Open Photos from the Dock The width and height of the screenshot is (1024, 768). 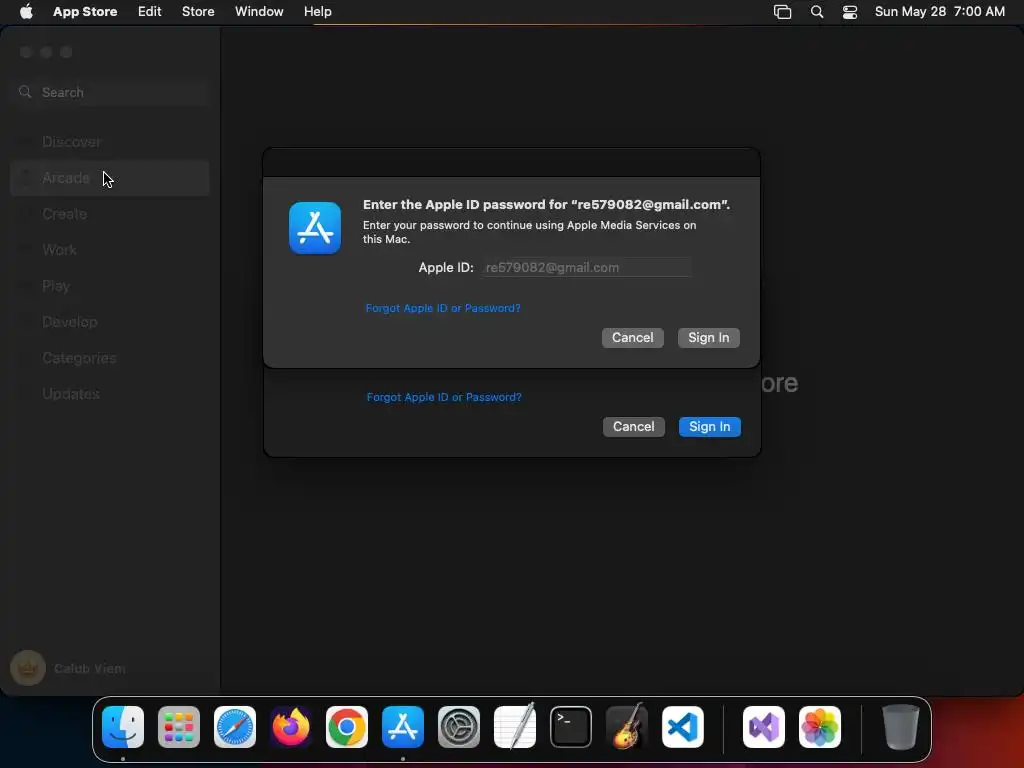point(820,727)
